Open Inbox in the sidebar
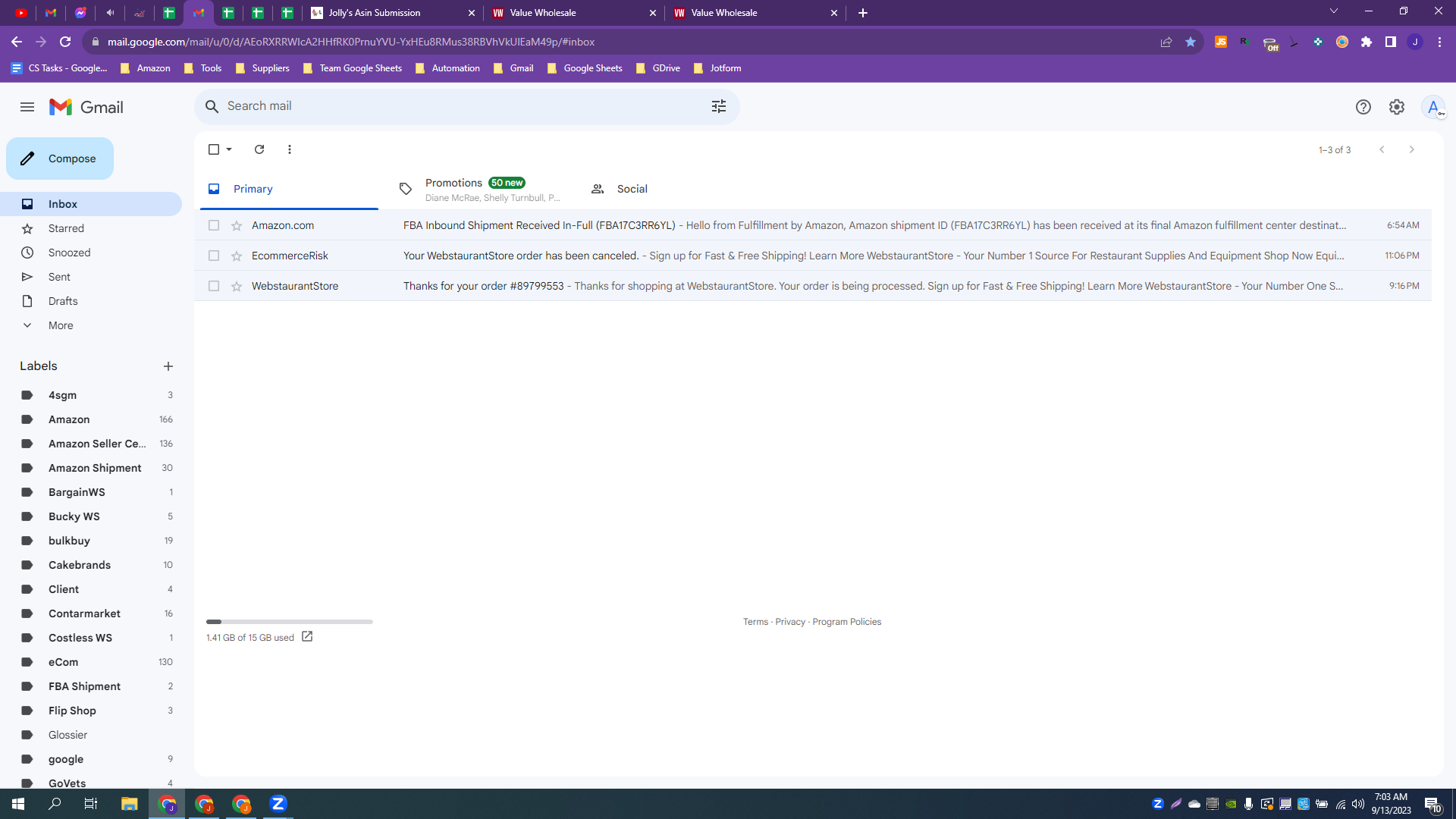The width and height of the screenshot is (1456, 819). click(91, 204)
